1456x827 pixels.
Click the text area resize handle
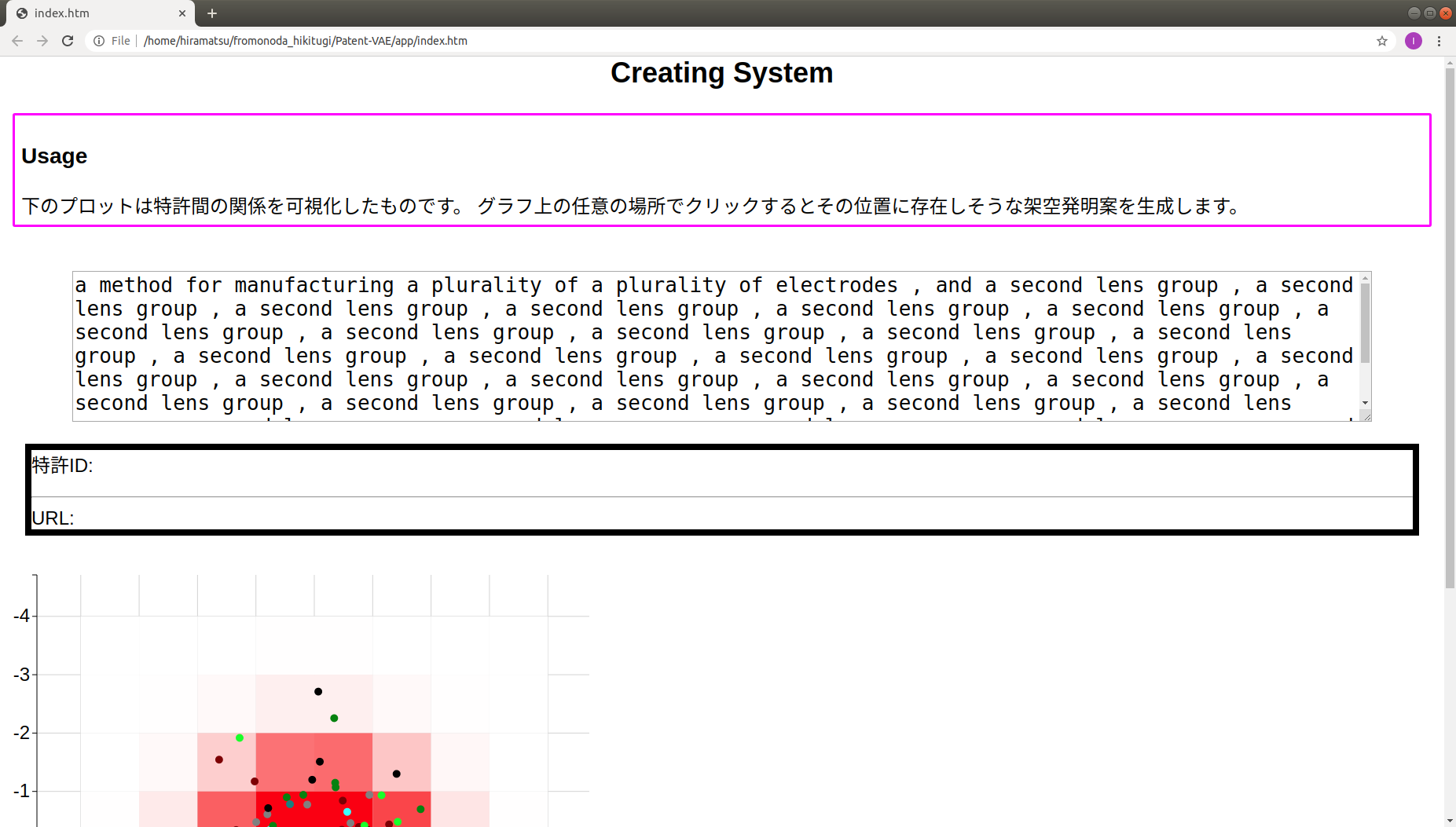click(1366, 416)
